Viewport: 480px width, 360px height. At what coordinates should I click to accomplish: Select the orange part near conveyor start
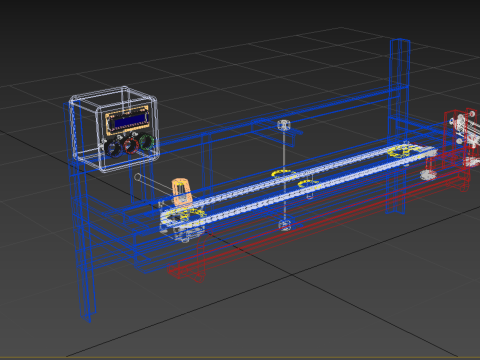pyautogui.click(x=182, y=192)
